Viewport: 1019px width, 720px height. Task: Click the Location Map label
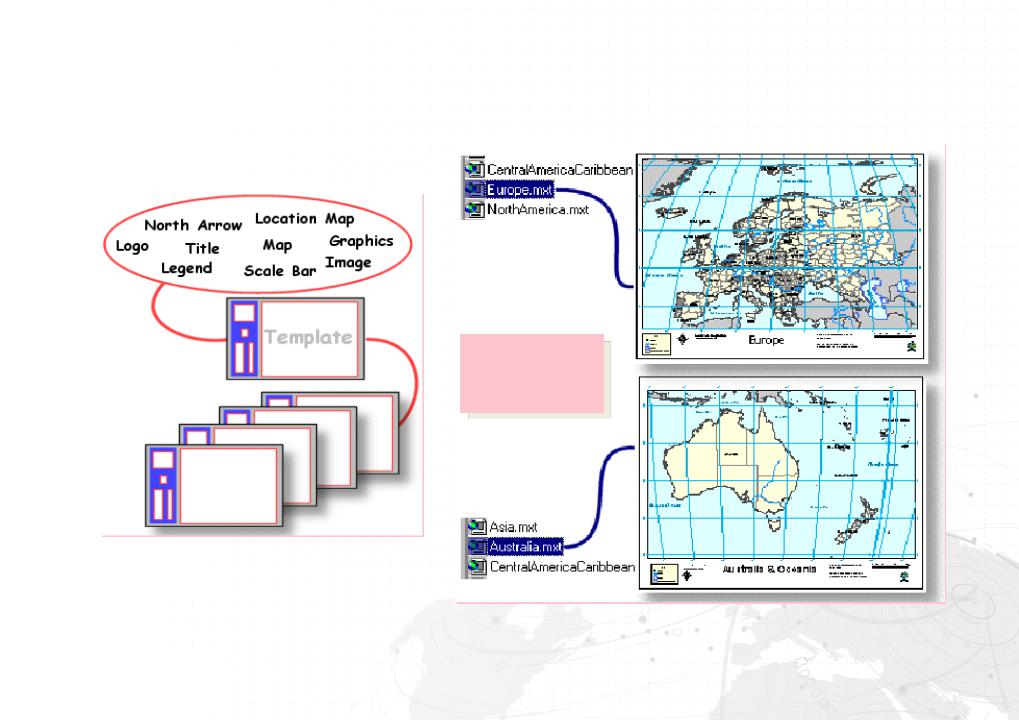click(x=304, y=219)
